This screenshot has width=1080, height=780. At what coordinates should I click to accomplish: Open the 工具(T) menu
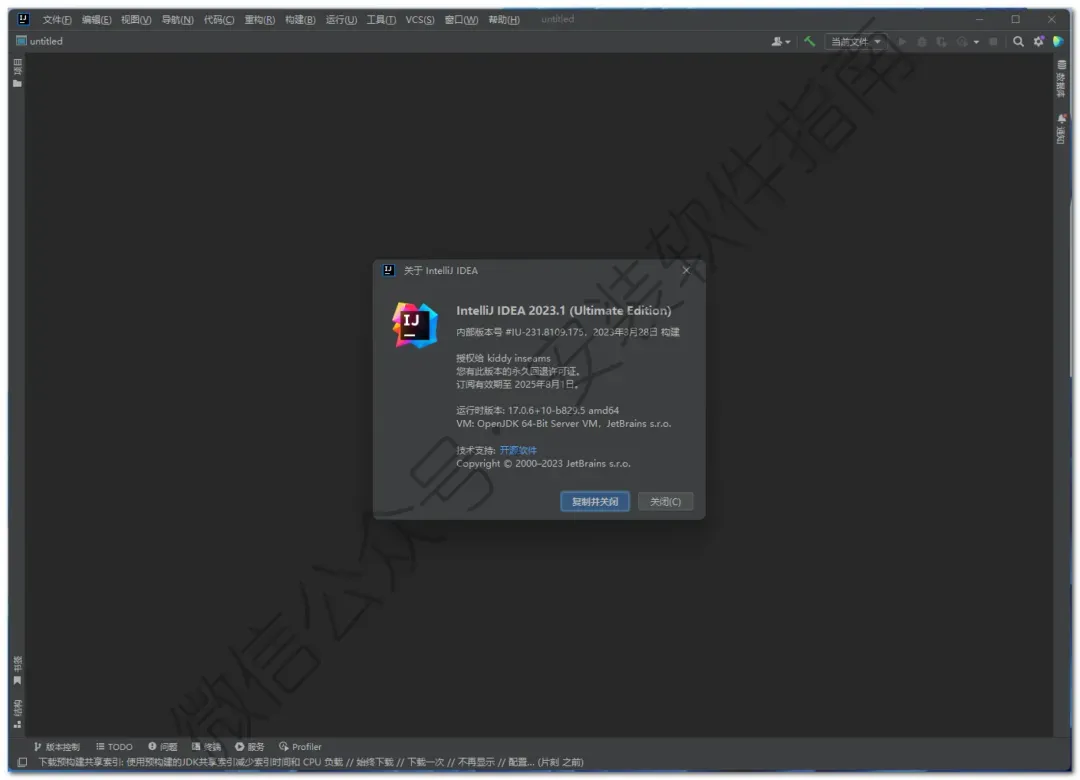point(381,19)
